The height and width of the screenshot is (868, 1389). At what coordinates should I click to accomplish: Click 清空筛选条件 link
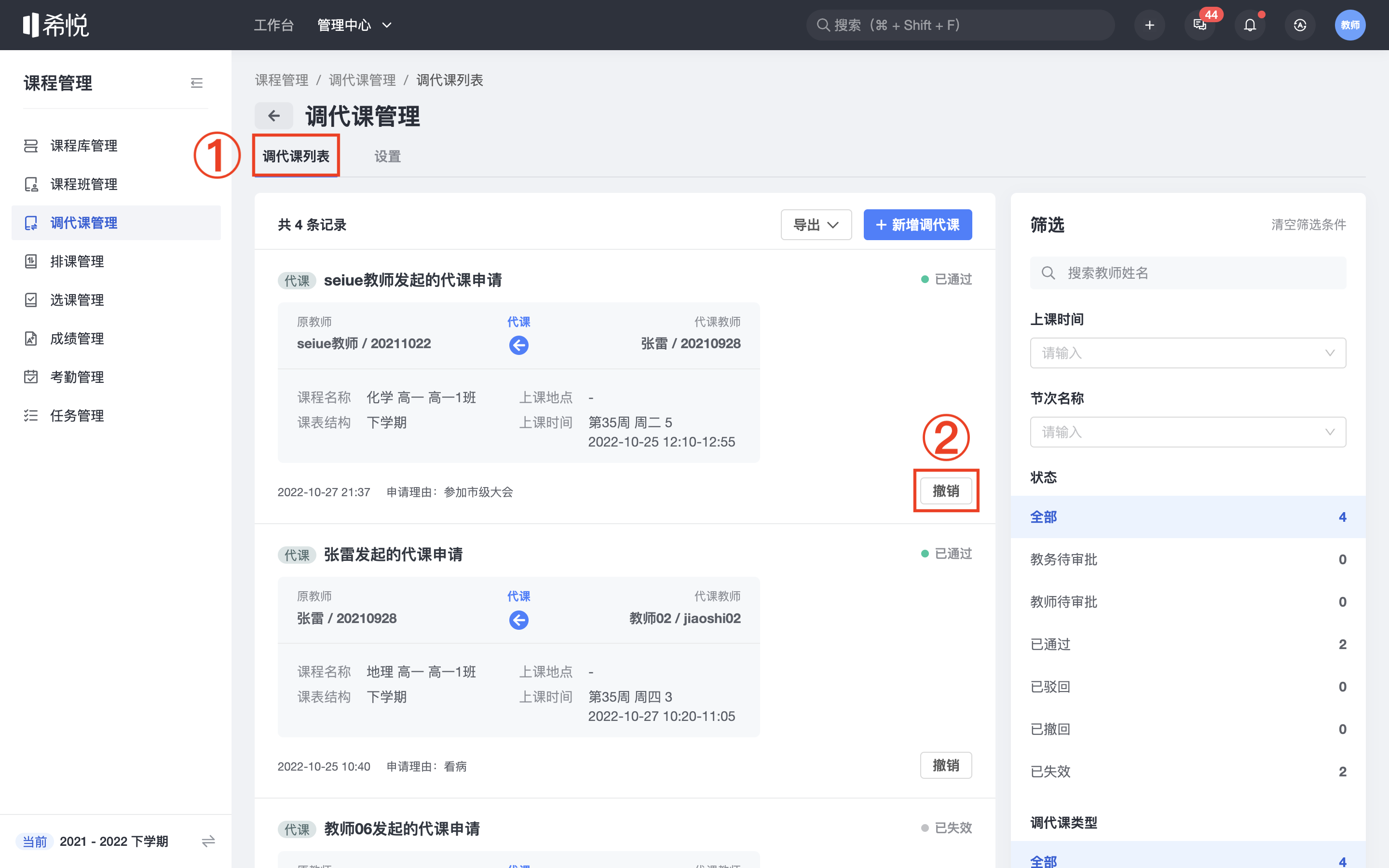1308,225
